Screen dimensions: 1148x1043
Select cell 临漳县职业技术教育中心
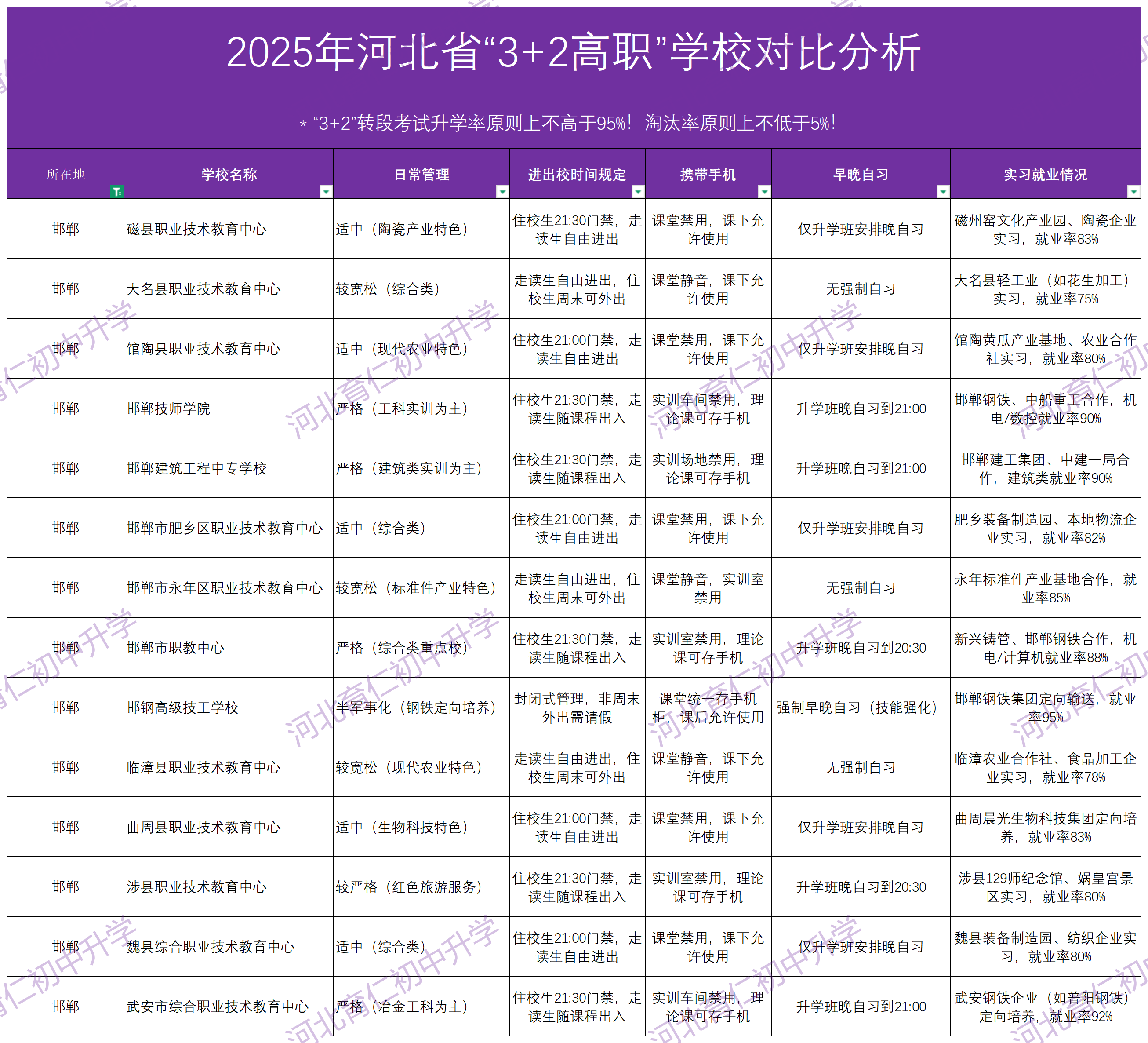click(229, 767)
